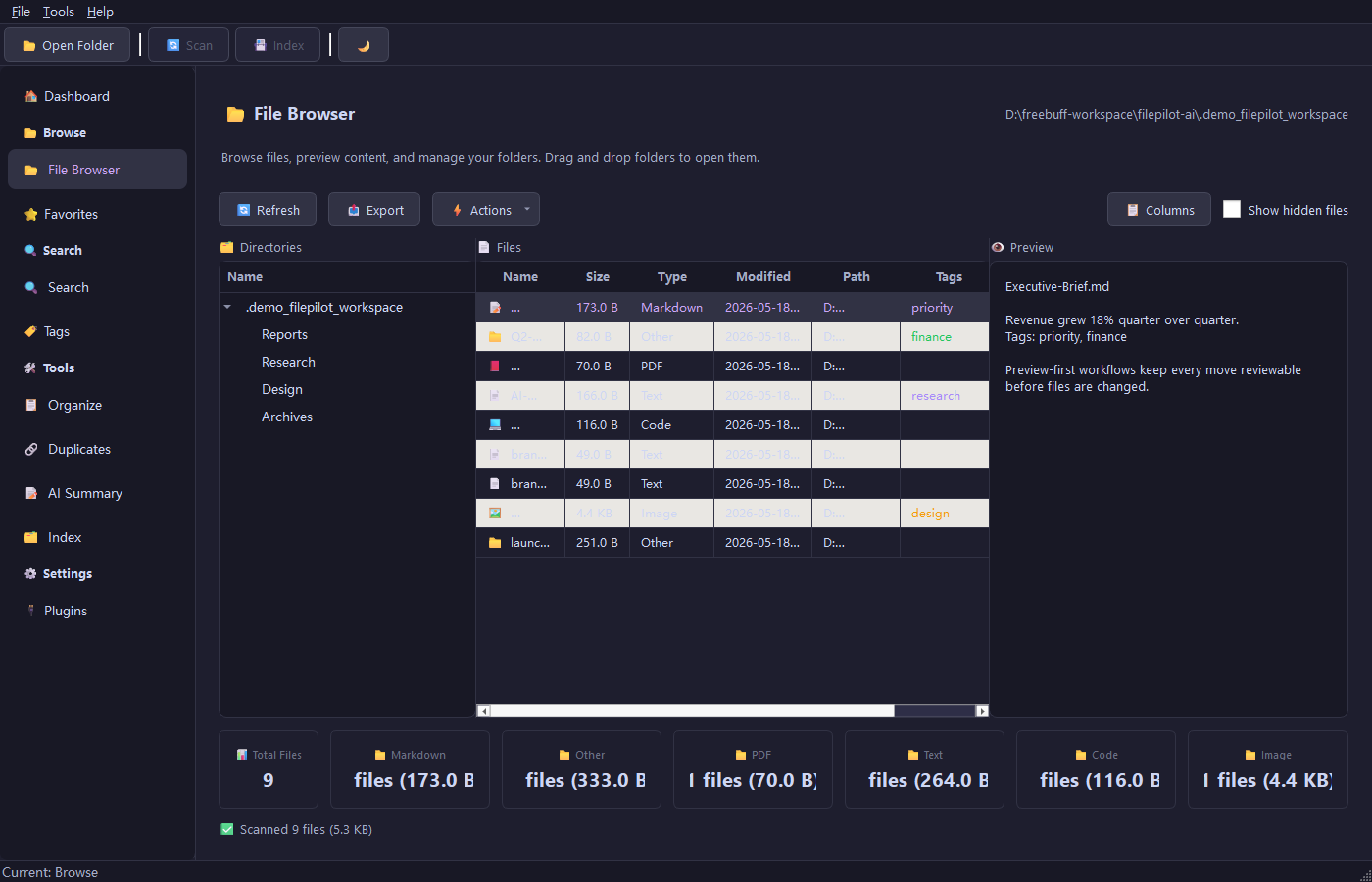Select the Design folder
The image size is (1372, 882).
(x=282, y=389)
